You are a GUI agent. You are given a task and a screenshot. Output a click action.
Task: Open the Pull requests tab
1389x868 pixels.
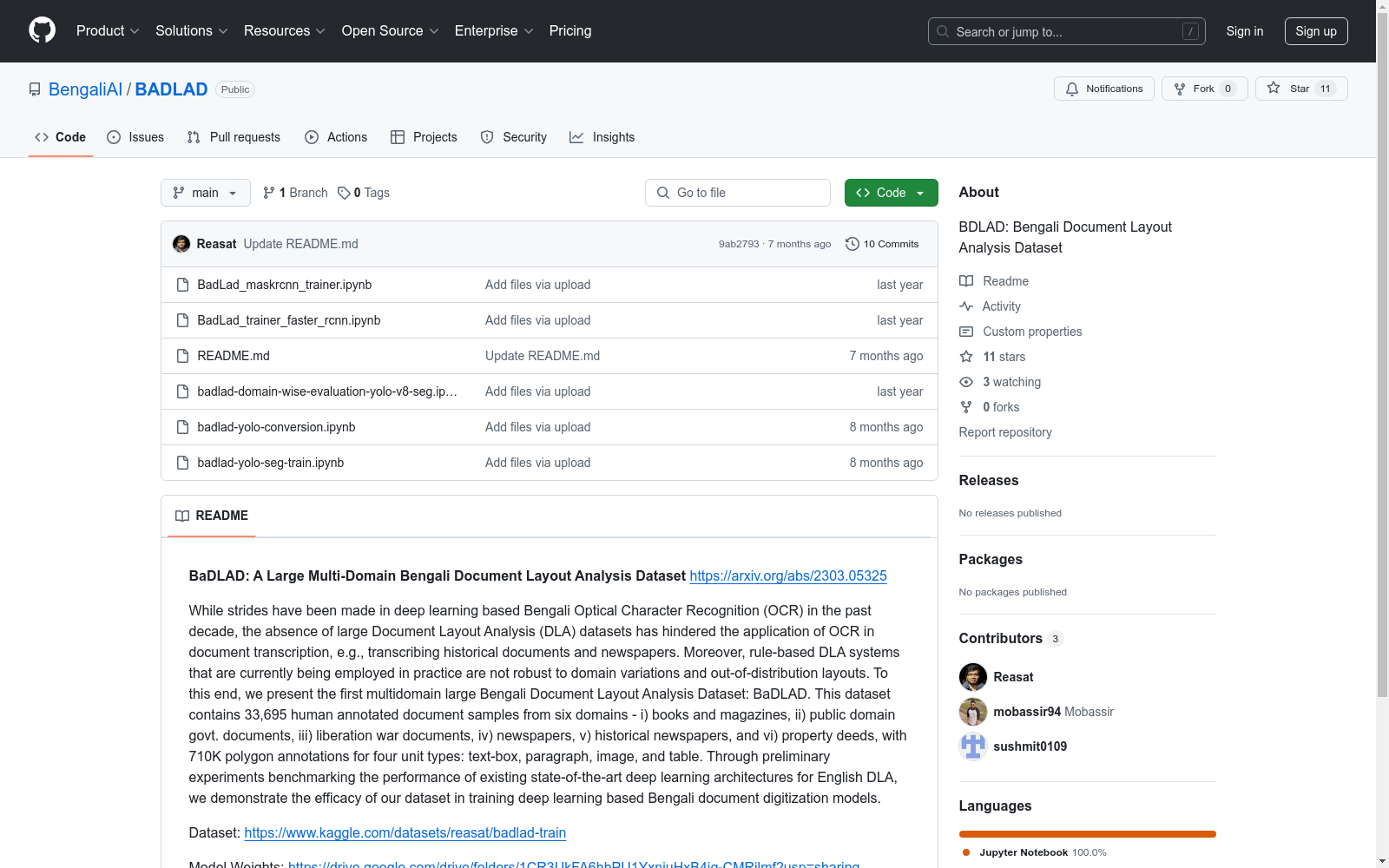click(234, 137)
